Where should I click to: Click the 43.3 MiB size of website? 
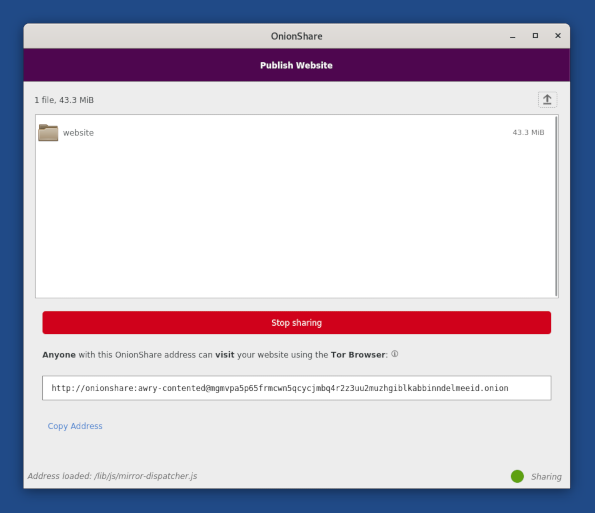[x=528, y=132]
